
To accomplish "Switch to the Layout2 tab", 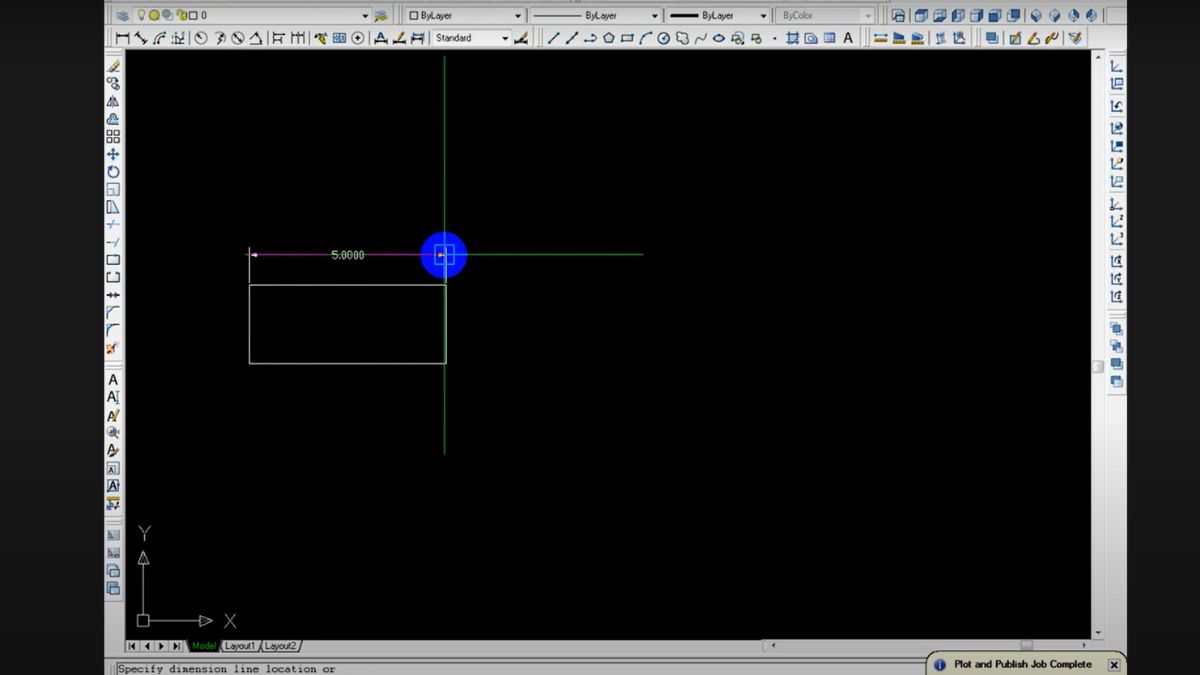I will click(281, 646).
